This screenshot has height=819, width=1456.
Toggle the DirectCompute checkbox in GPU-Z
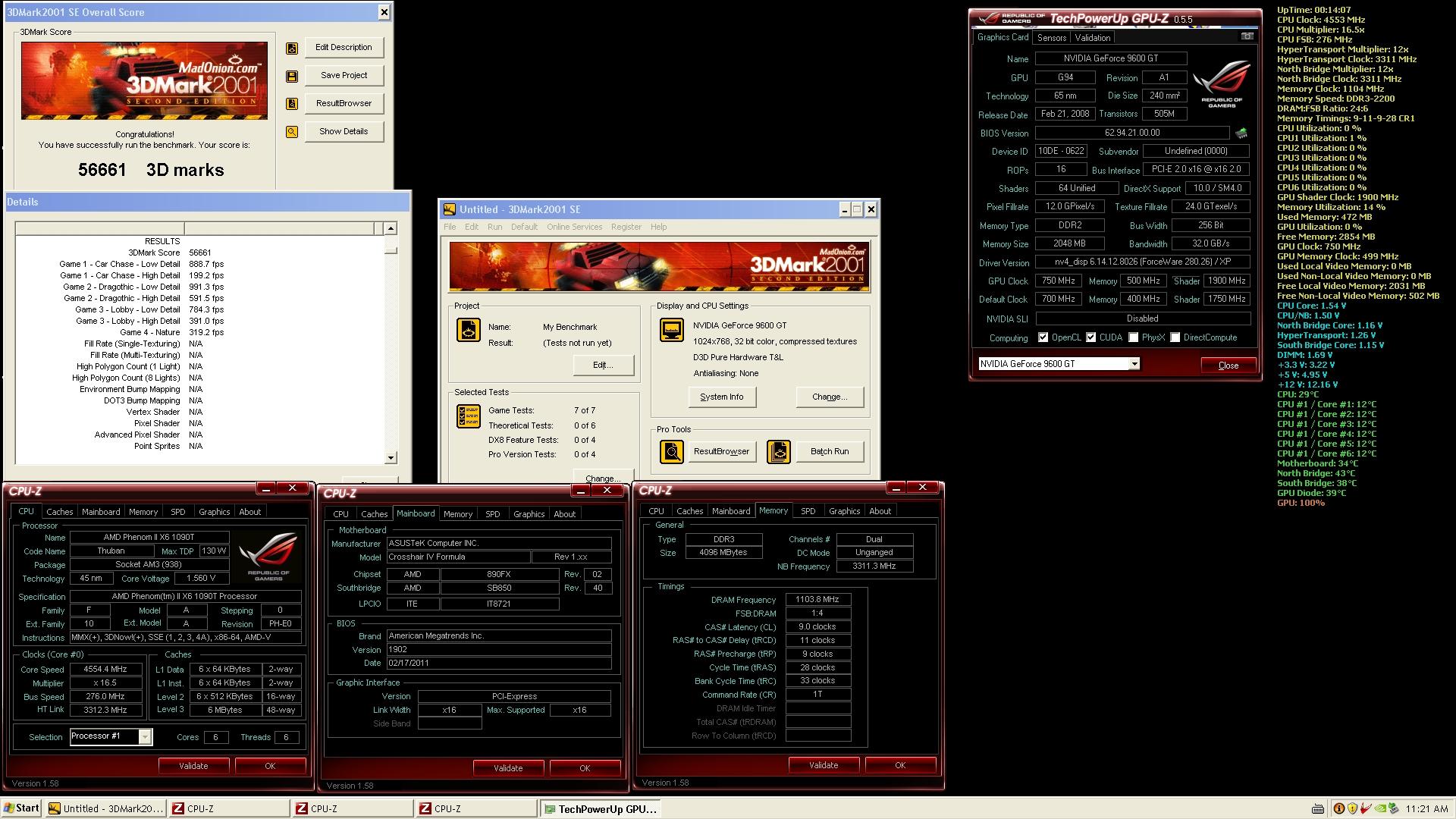[x=1175, y=337]
